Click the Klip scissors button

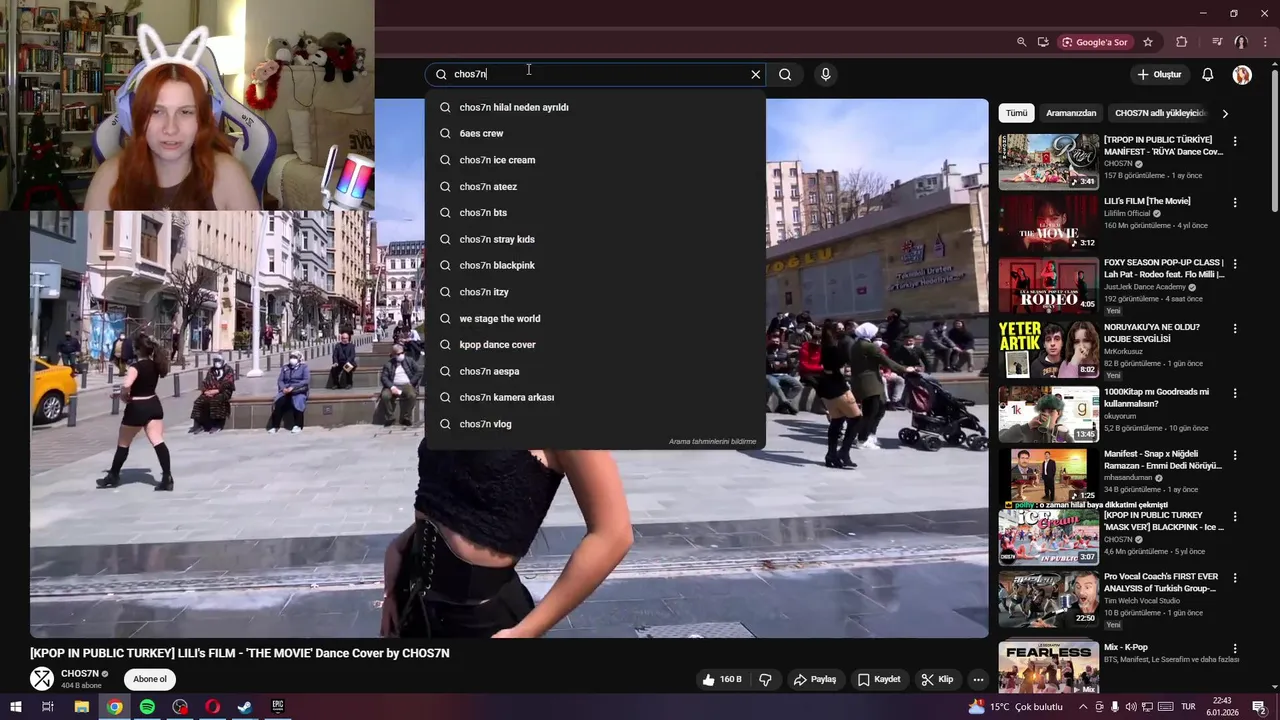[937, 679]
